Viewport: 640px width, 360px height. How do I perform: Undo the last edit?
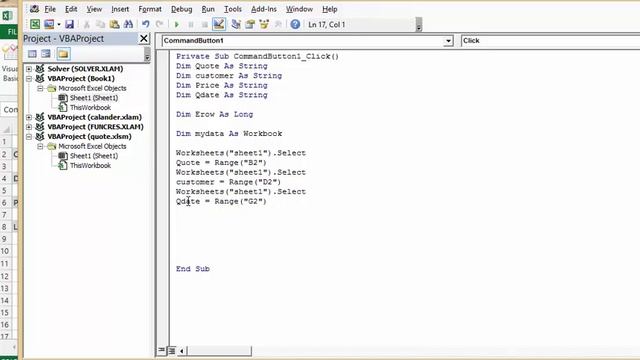tap(146, 24)
